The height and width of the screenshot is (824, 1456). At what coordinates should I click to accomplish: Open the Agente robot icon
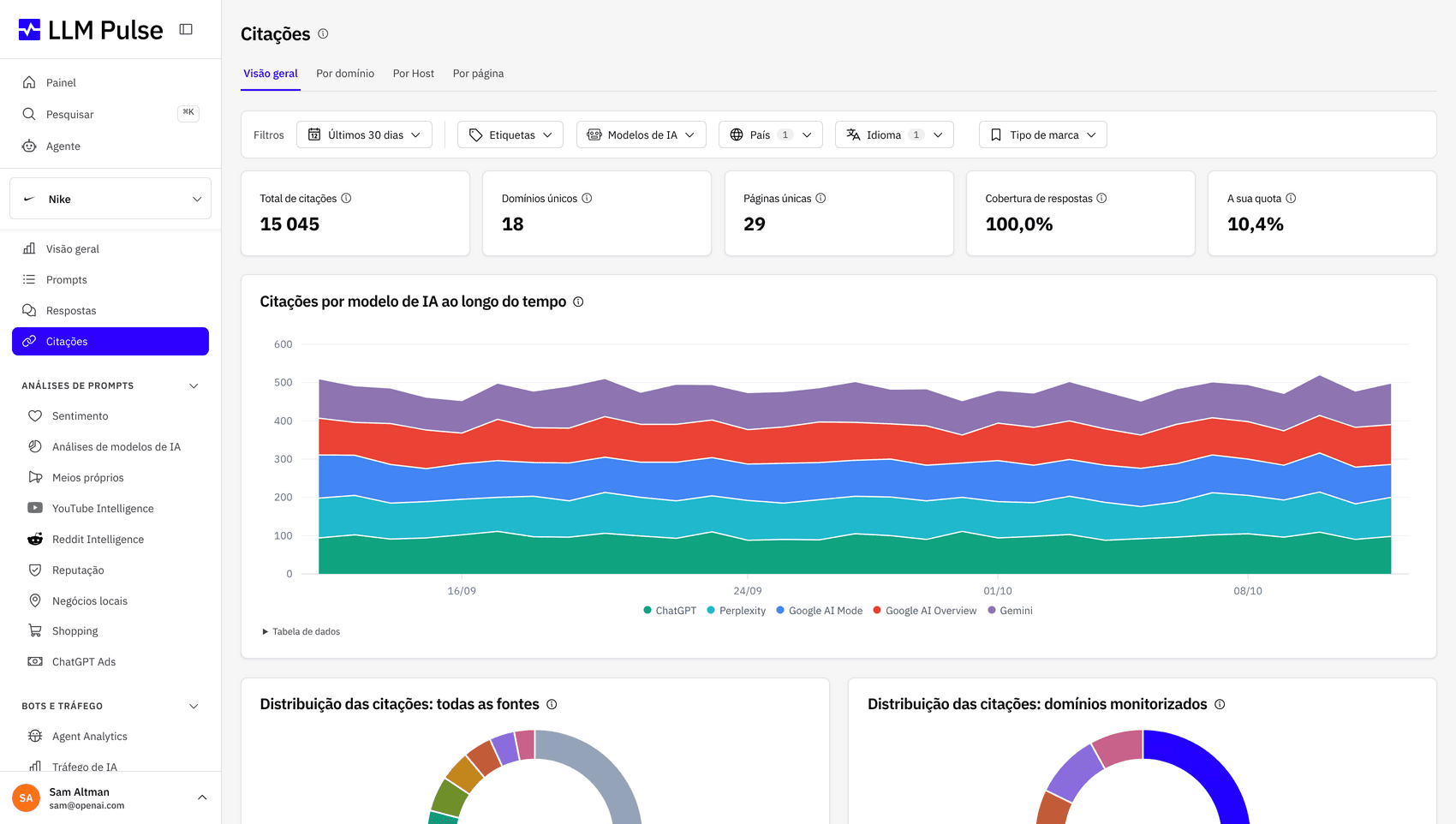[29, 146]
